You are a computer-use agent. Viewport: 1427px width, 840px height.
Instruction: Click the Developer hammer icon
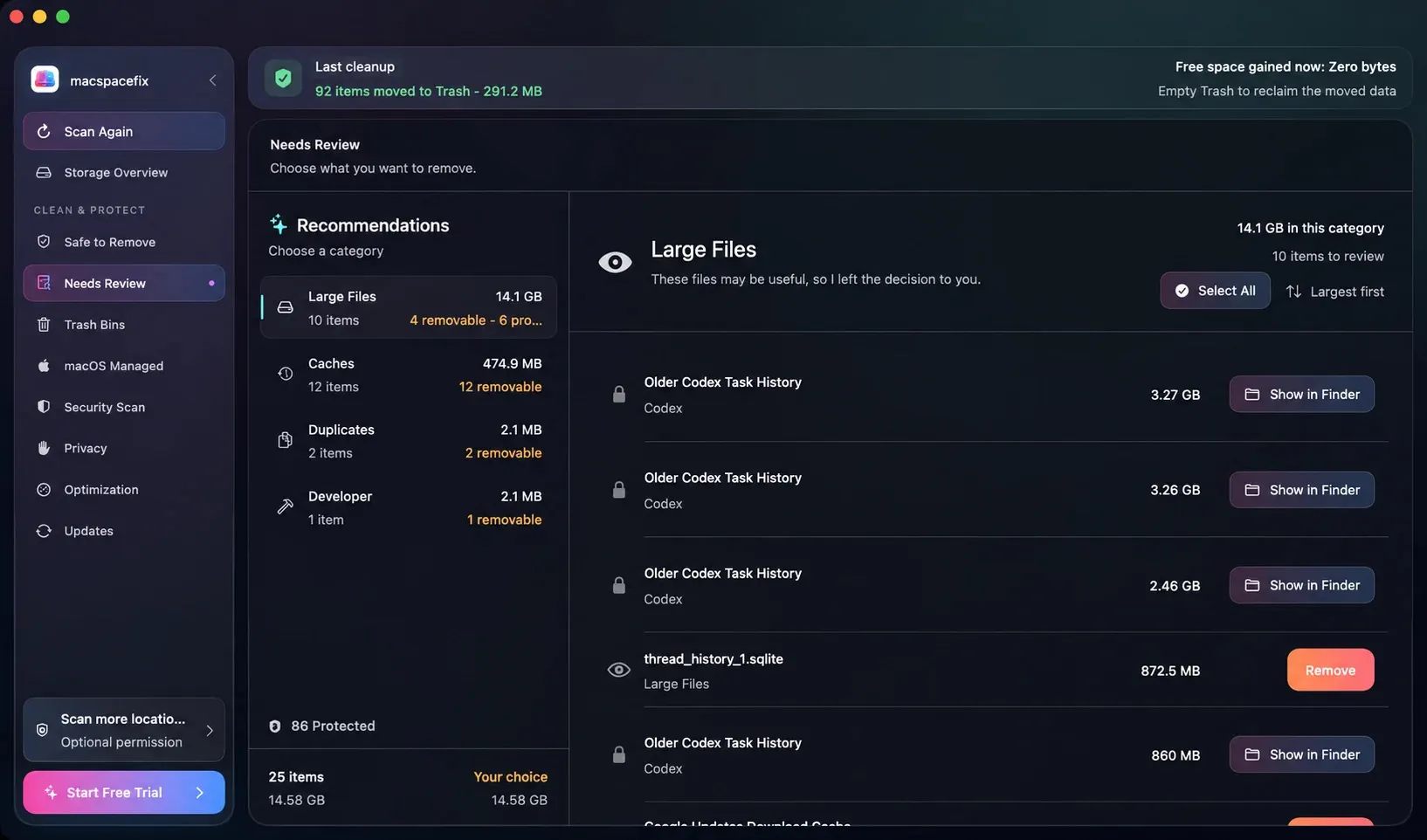click(285, 506)
